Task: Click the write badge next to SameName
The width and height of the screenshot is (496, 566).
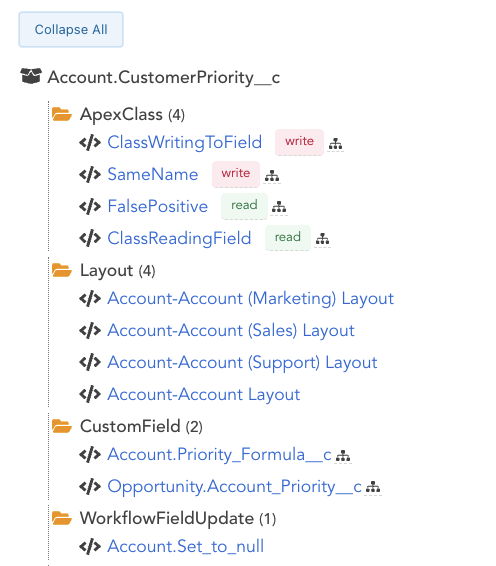Action: (x=236, y=174)
